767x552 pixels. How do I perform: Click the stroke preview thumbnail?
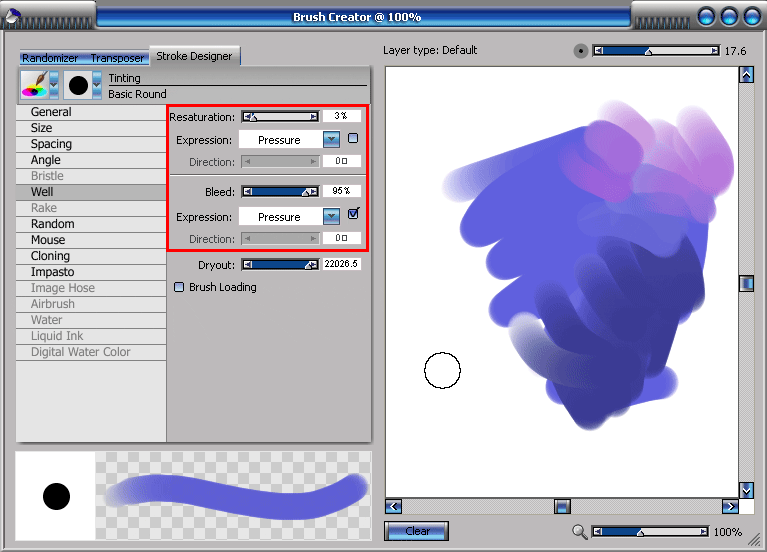click(233, 496)
